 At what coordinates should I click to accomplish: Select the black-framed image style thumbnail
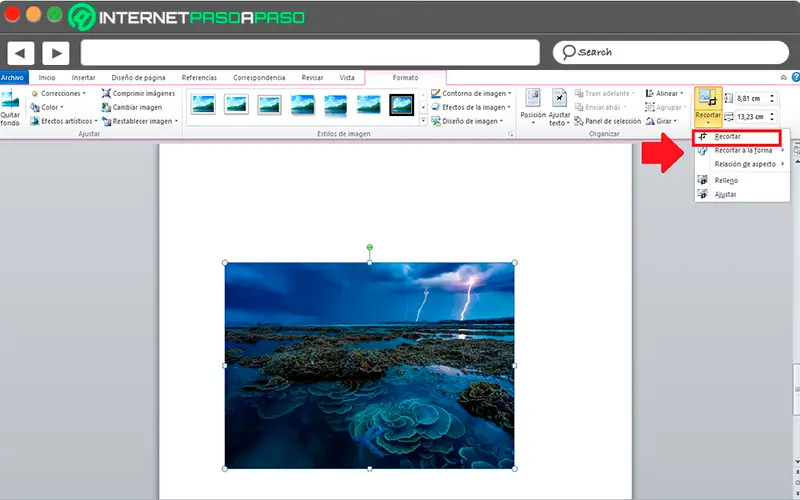402,104
